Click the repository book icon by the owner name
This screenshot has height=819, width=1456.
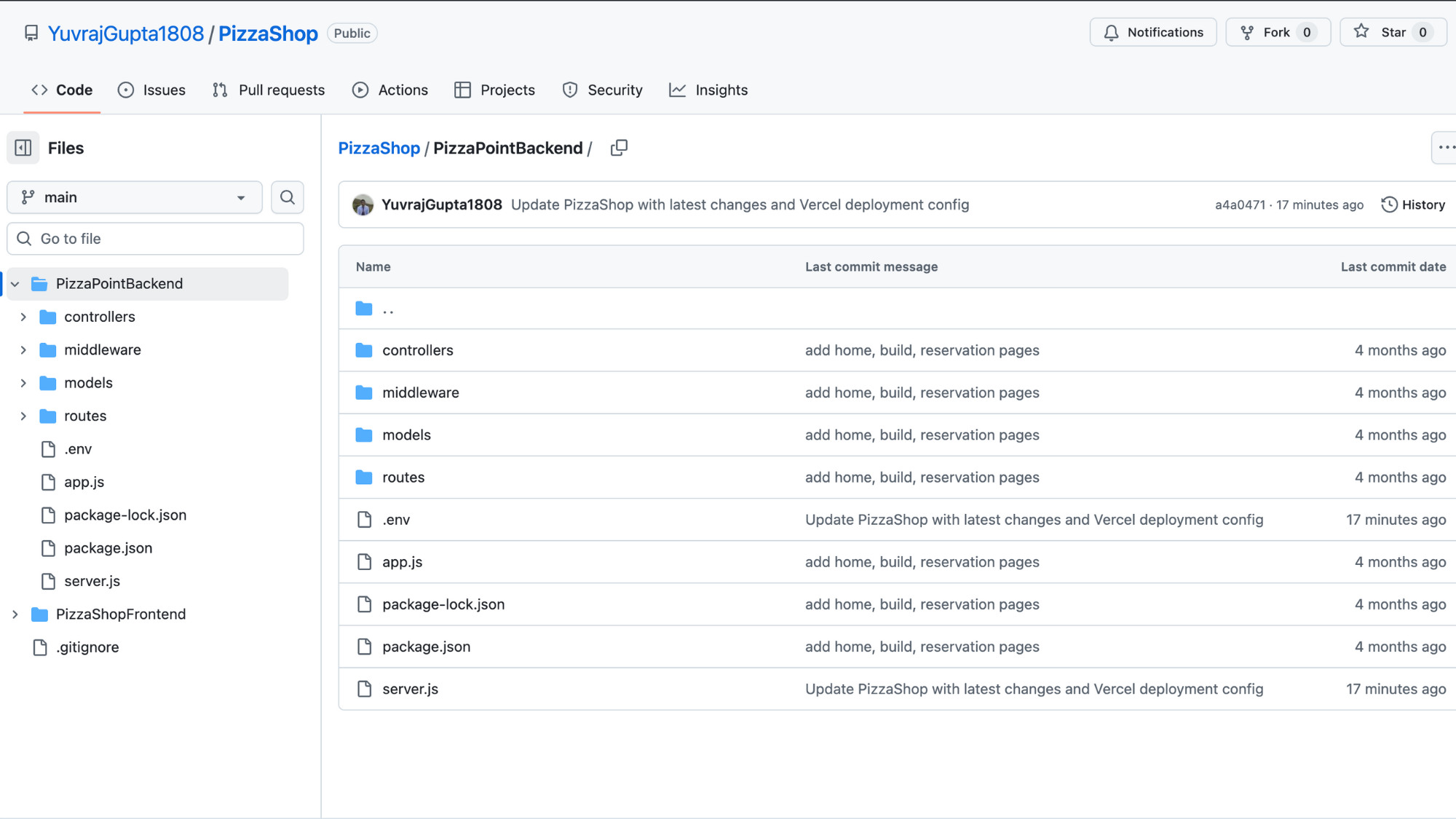pos(31,33)
